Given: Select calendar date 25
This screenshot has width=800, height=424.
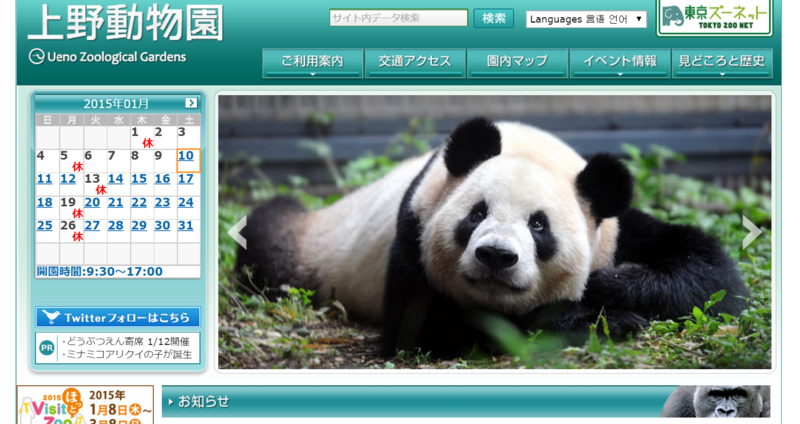Looking at the screenshot, I should point(44,226).
